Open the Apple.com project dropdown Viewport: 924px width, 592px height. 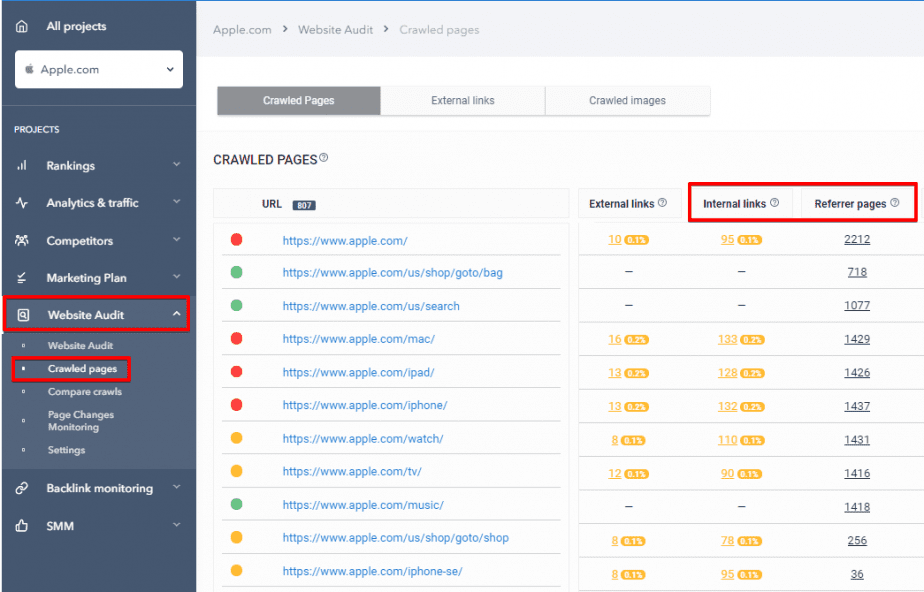(x=99, y=70)
